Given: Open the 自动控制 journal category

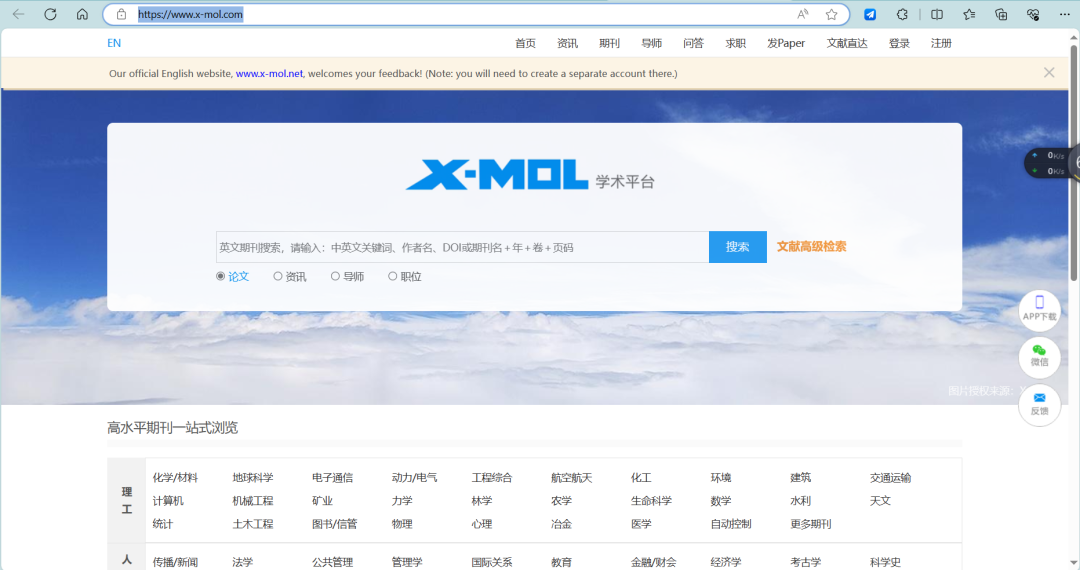Looking at the screenshot, I should (x=731, y=525).
